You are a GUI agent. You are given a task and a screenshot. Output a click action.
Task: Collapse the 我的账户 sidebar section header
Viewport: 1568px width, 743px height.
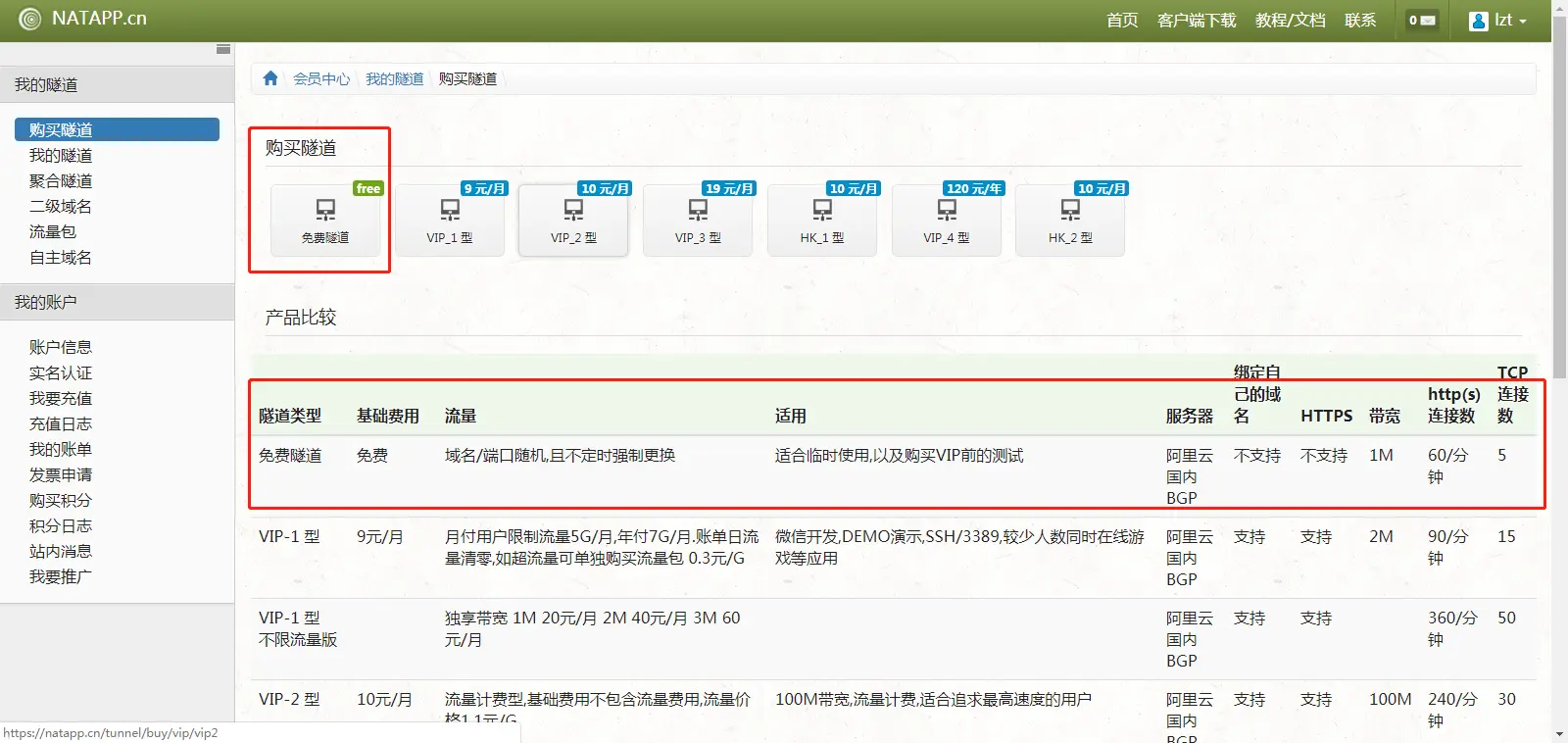coord(117,302)
